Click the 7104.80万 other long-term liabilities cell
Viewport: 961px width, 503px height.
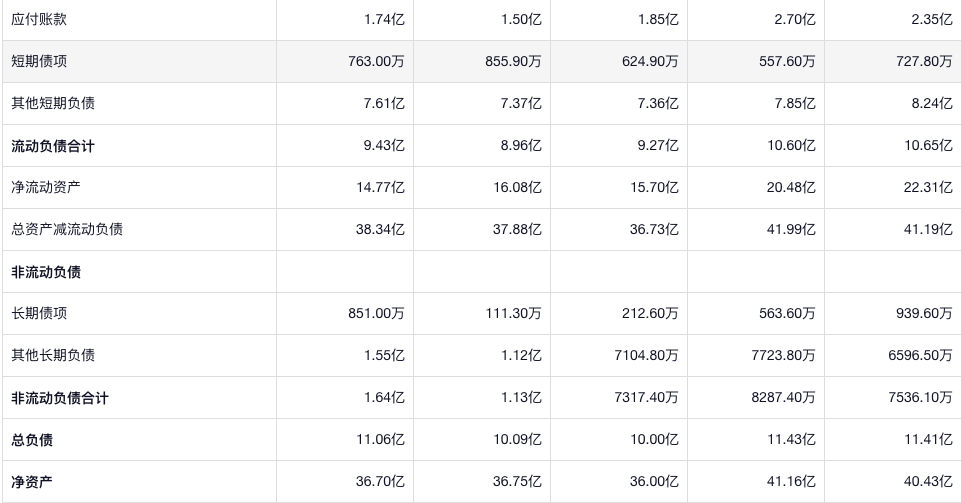tap(645, 355)
